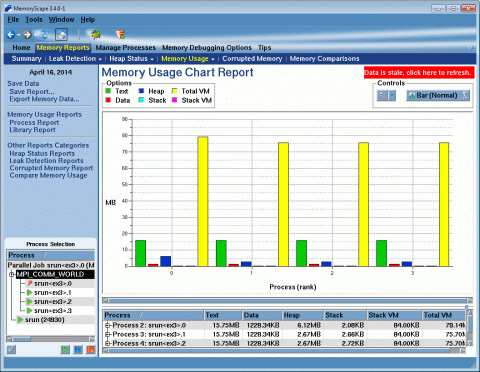Open the Corrupted Memory sub-tab
The width and height of the screenshot is (480, 372).
[252, 59]
